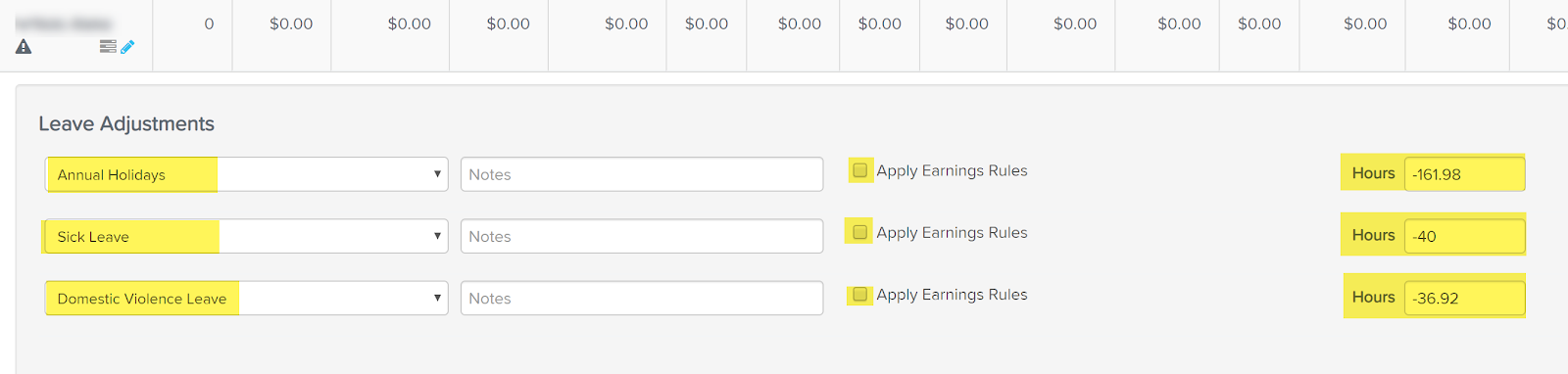This screenshot has height=374, width=1568.
Task: Open the grey list details icon
Action: point(108,46)
